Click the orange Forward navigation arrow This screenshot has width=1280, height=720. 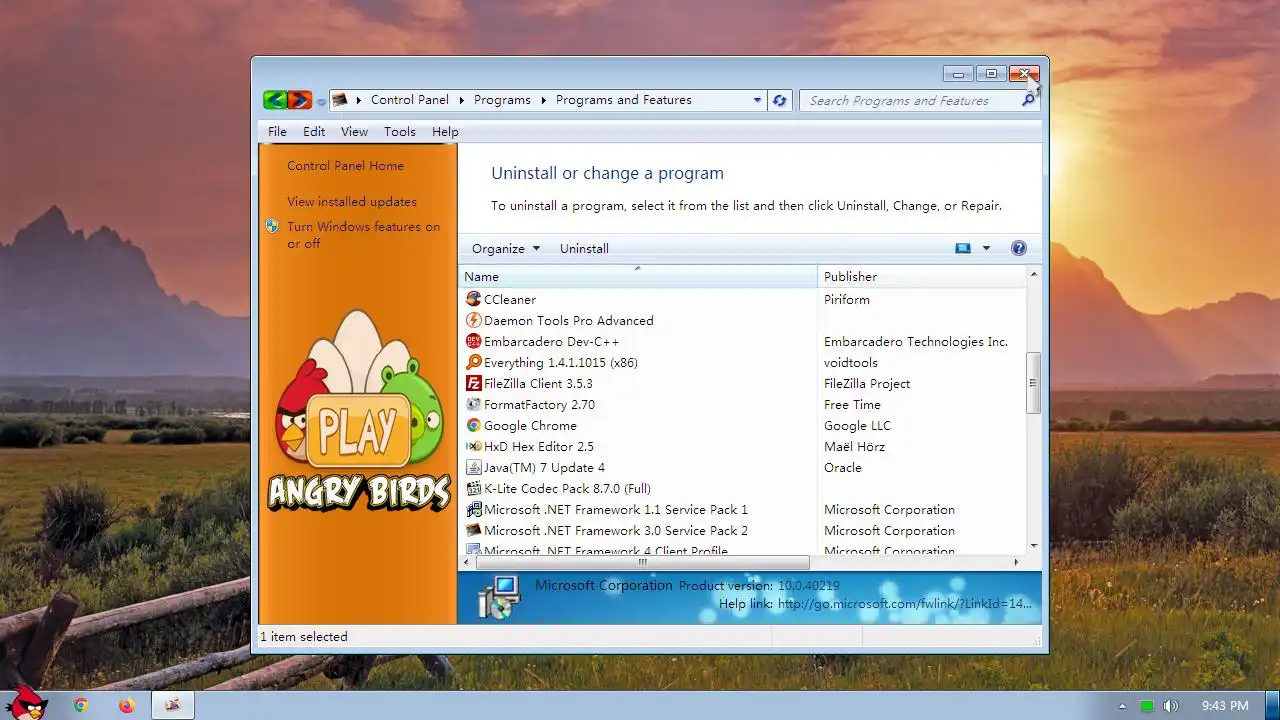pyautogui.click(x=299, y=100)
